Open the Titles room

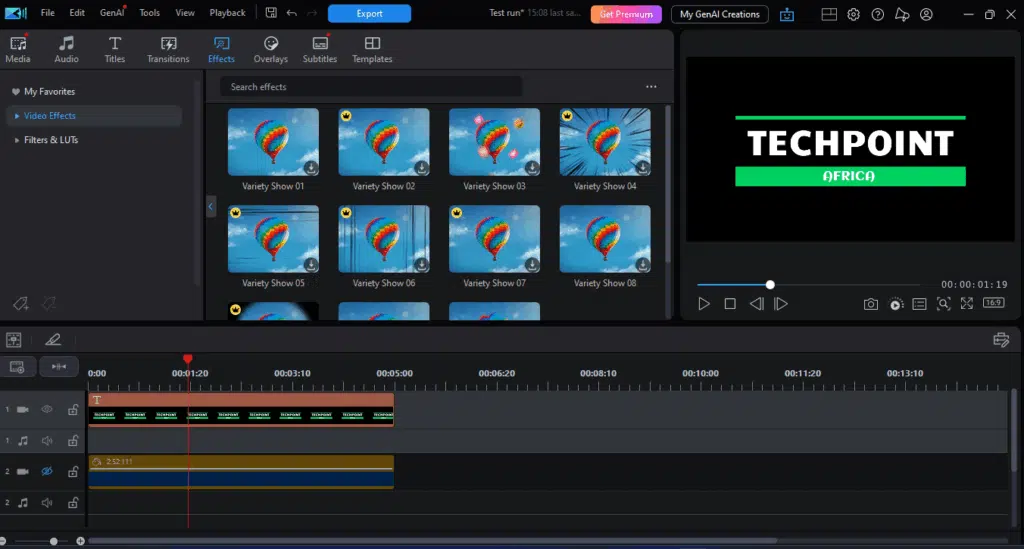(x=114, y=50)
